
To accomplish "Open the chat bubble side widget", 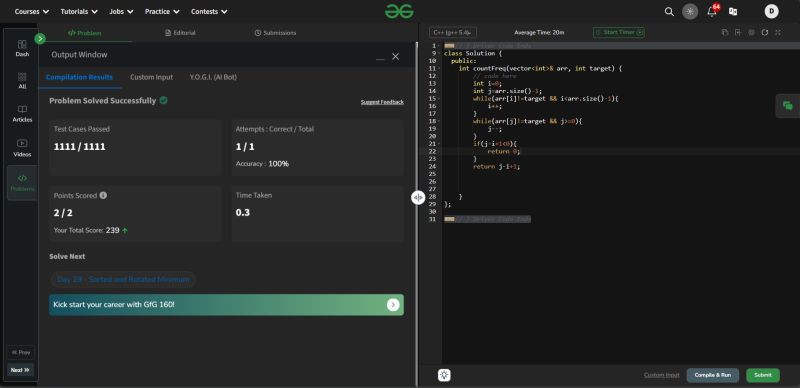I will pos(788,106).
